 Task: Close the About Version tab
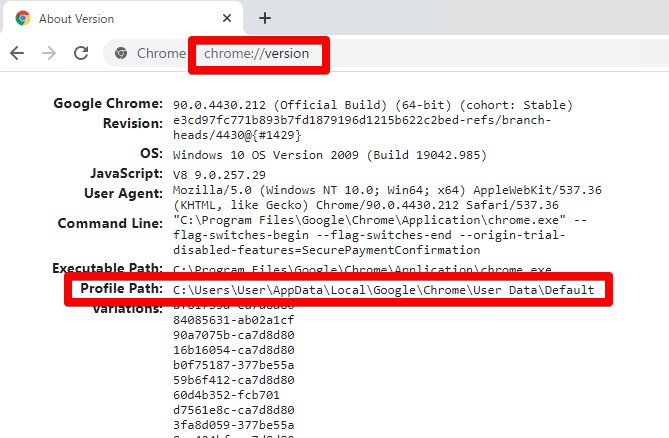point(227,18)
